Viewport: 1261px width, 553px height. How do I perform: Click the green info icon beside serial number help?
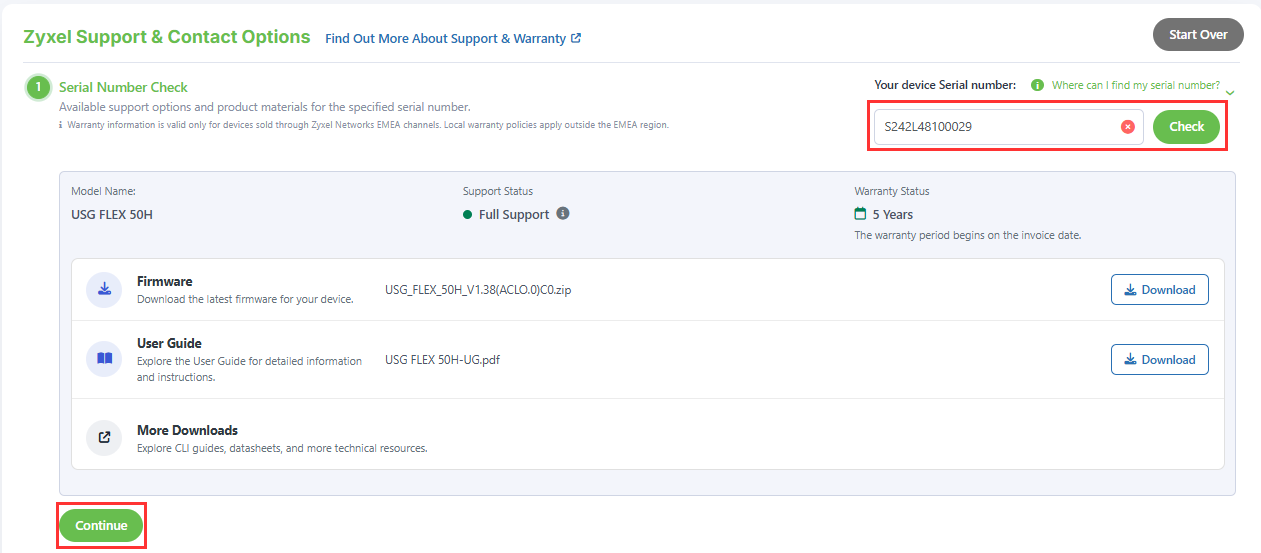(1038, 86)
